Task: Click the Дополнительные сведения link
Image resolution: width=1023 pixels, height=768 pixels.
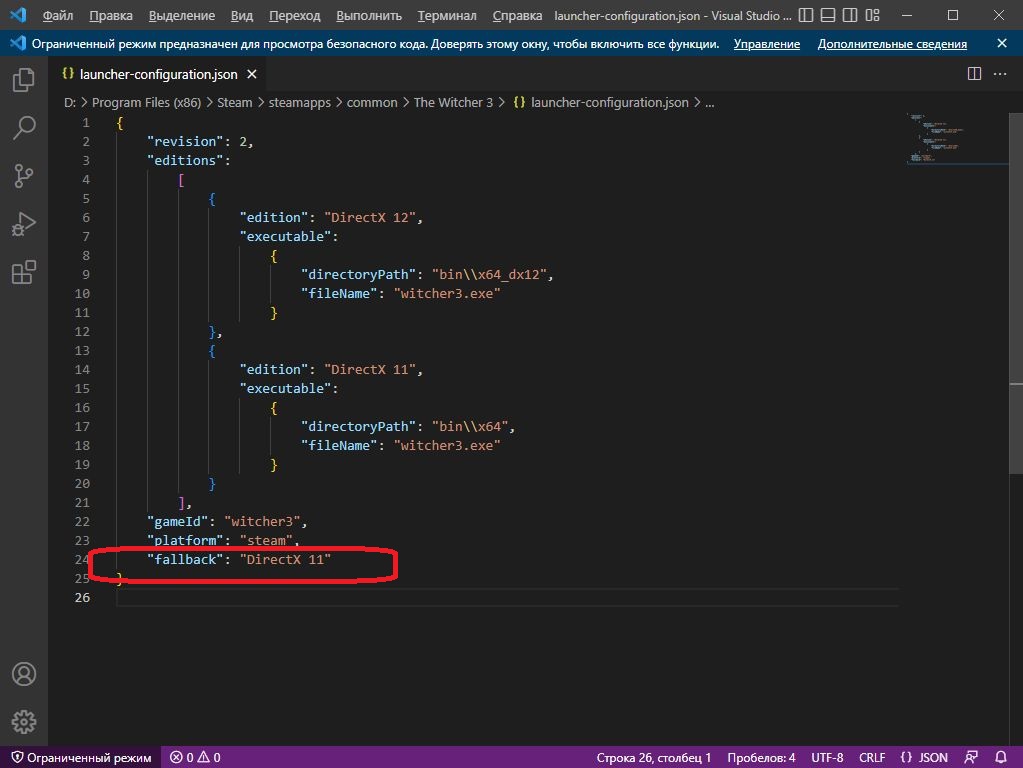Action: pos(892,44)
